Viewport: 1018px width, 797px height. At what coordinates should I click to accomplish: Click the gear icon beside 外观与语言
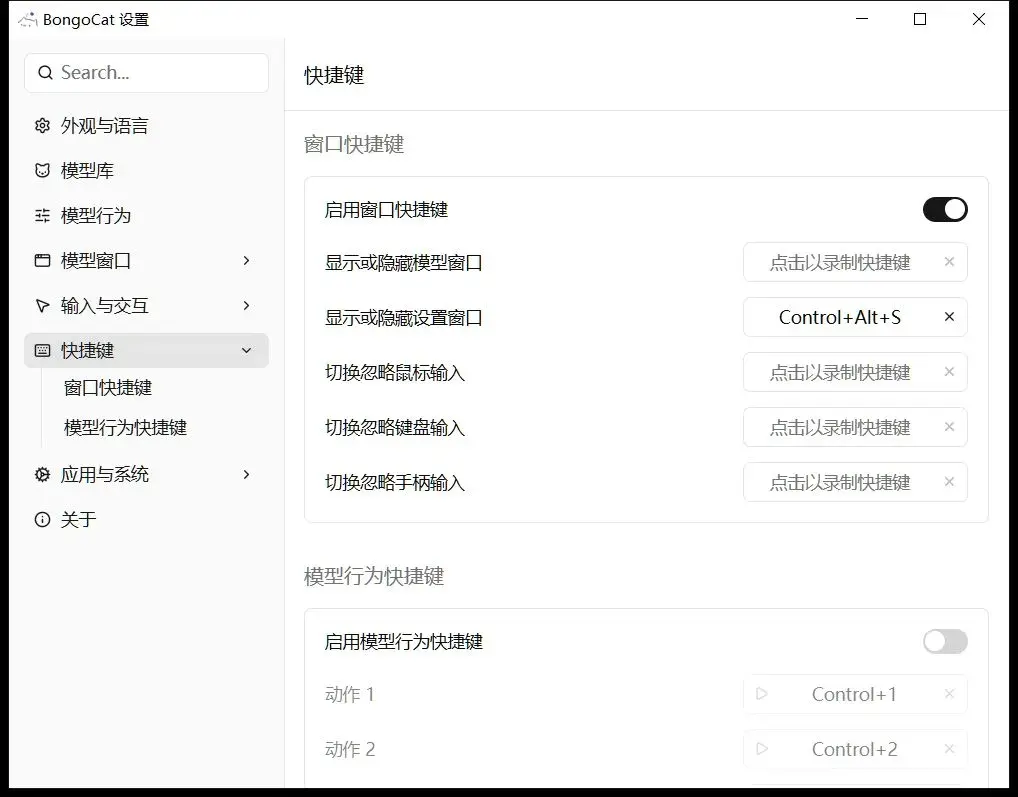coord(42,125)
